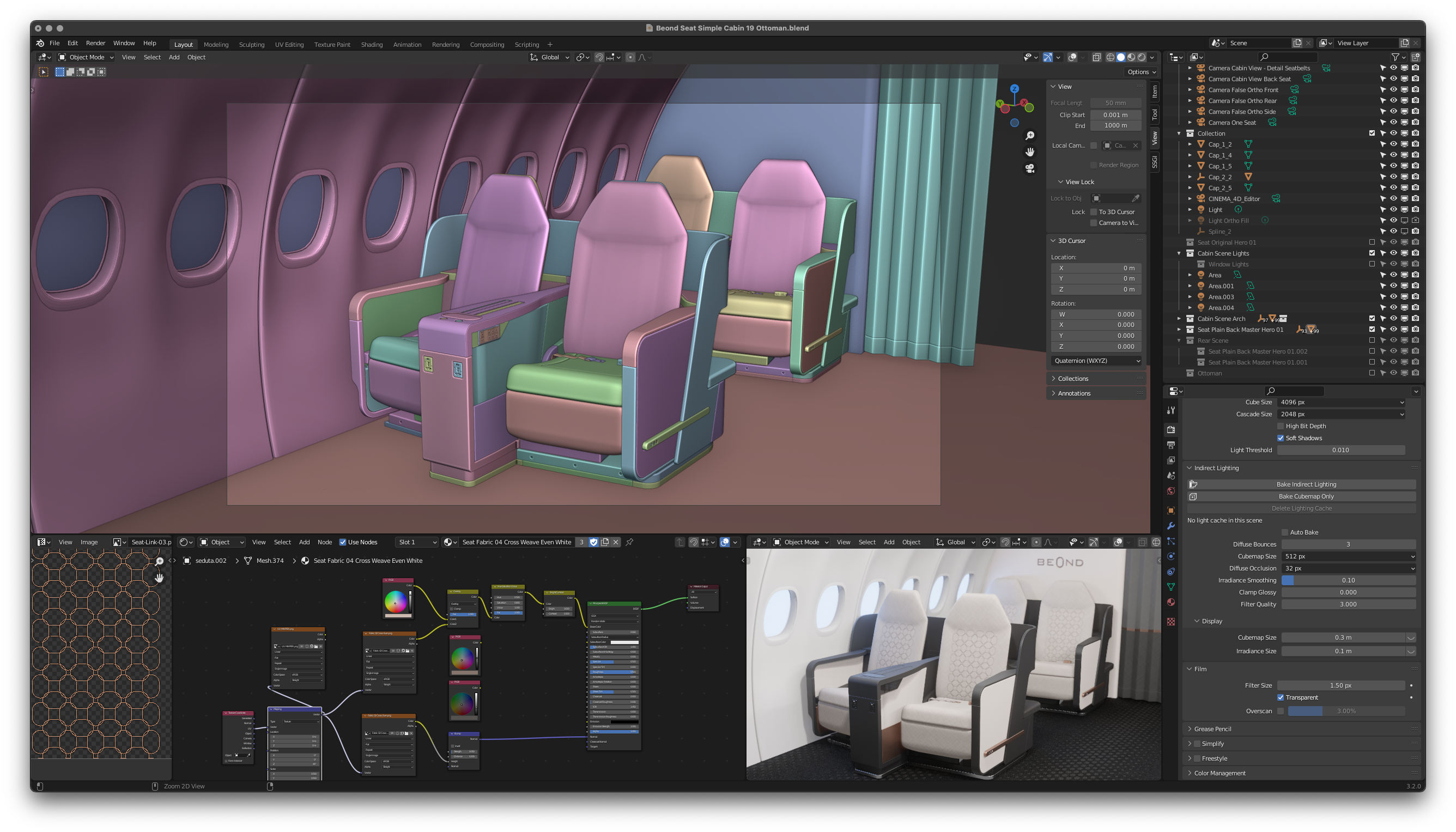
Task: Open the Render properties tab icon
Action: 1171,430
